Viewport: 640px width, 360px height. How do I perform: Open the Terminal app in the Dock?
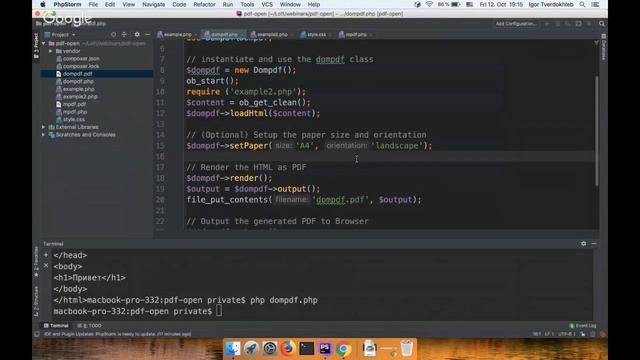(306, 348)
